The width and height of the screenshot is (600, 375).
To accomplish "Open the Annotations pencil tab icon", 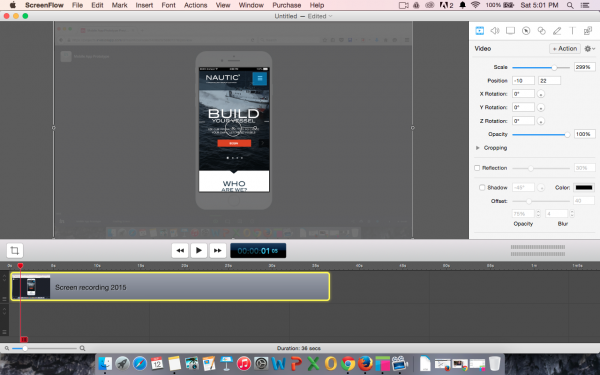I will (x=557, y=31).
